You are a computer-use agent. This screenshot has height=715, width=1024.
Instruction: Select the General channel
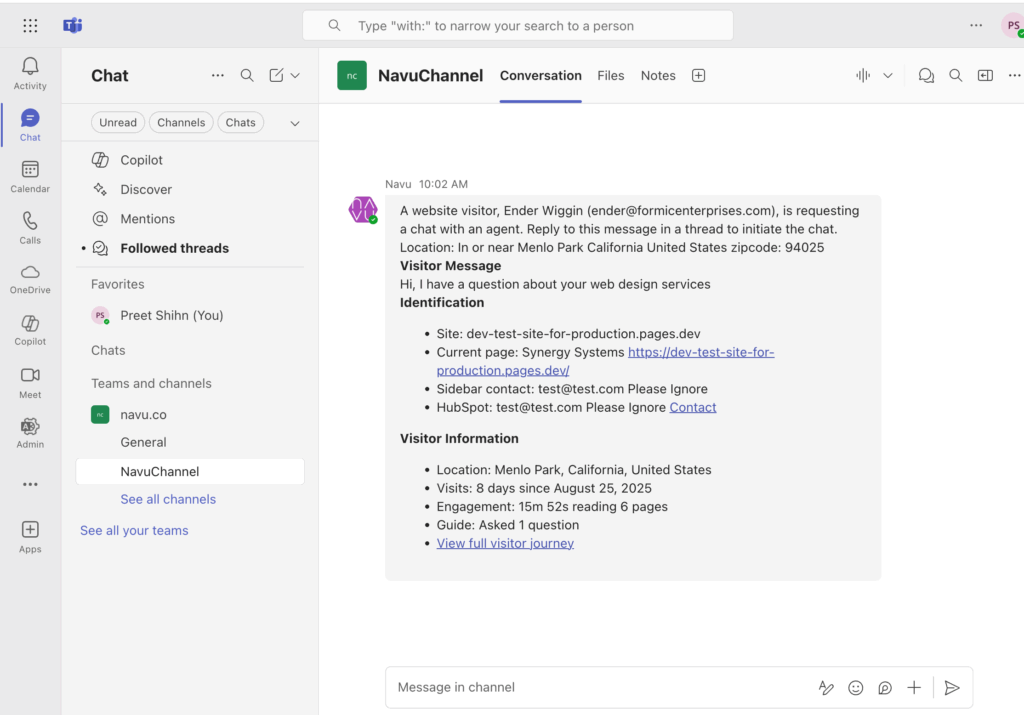point(144,442)
